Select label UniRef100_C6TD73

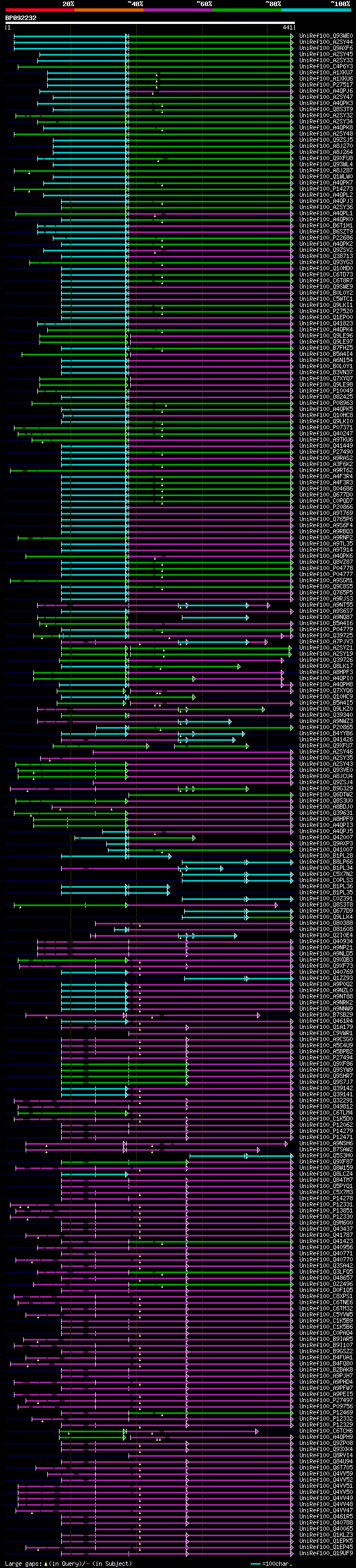click(x=325, y=275)
